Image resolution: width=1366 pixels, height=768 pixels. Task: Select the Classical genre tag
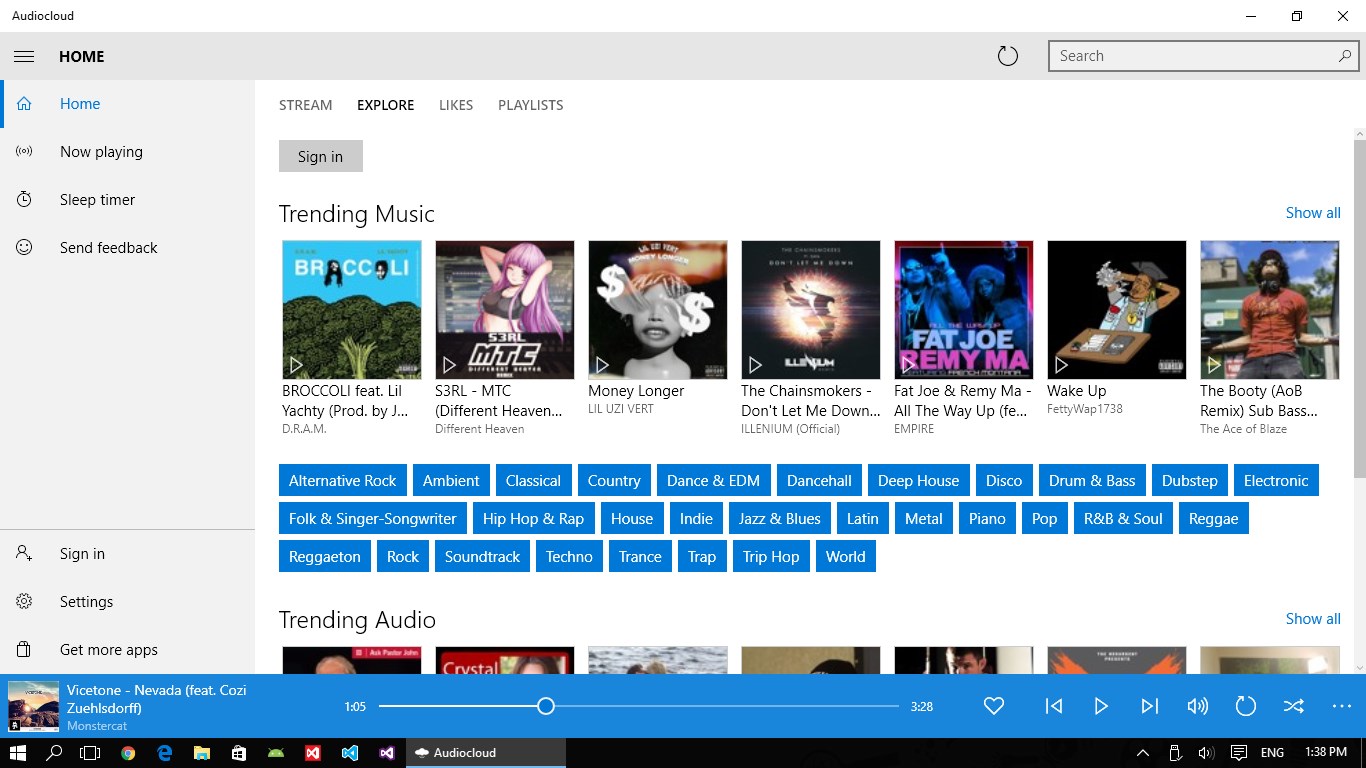coord(533,481)
